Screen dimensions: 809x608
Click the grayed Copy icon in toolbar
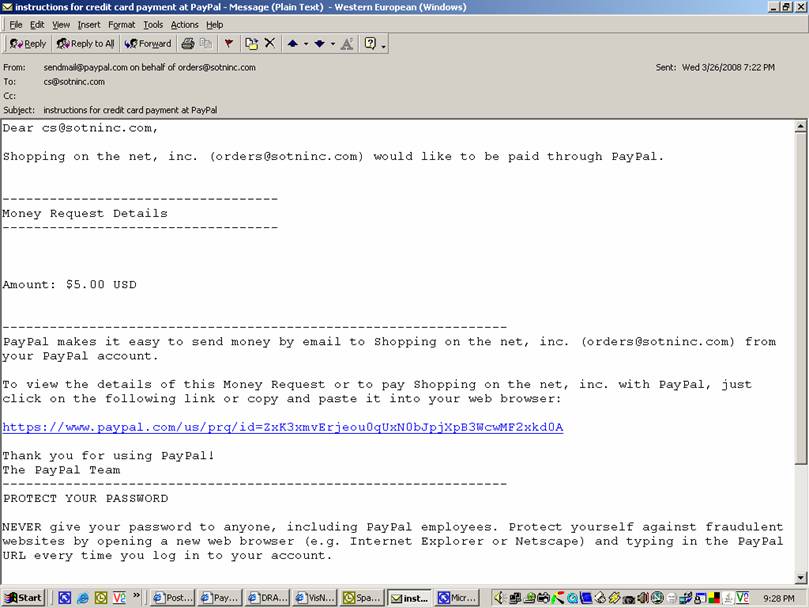(x=206, y=44)
